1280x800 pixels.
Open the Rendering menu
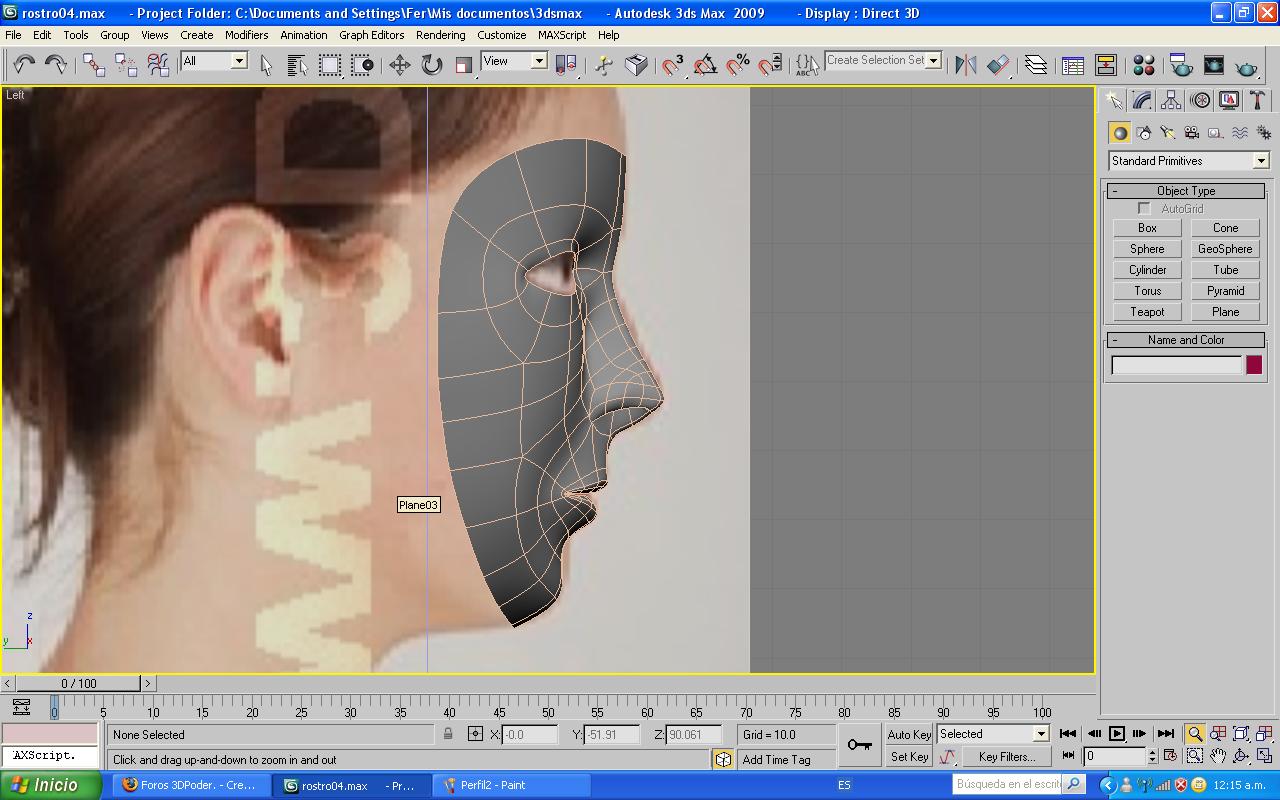440,35
